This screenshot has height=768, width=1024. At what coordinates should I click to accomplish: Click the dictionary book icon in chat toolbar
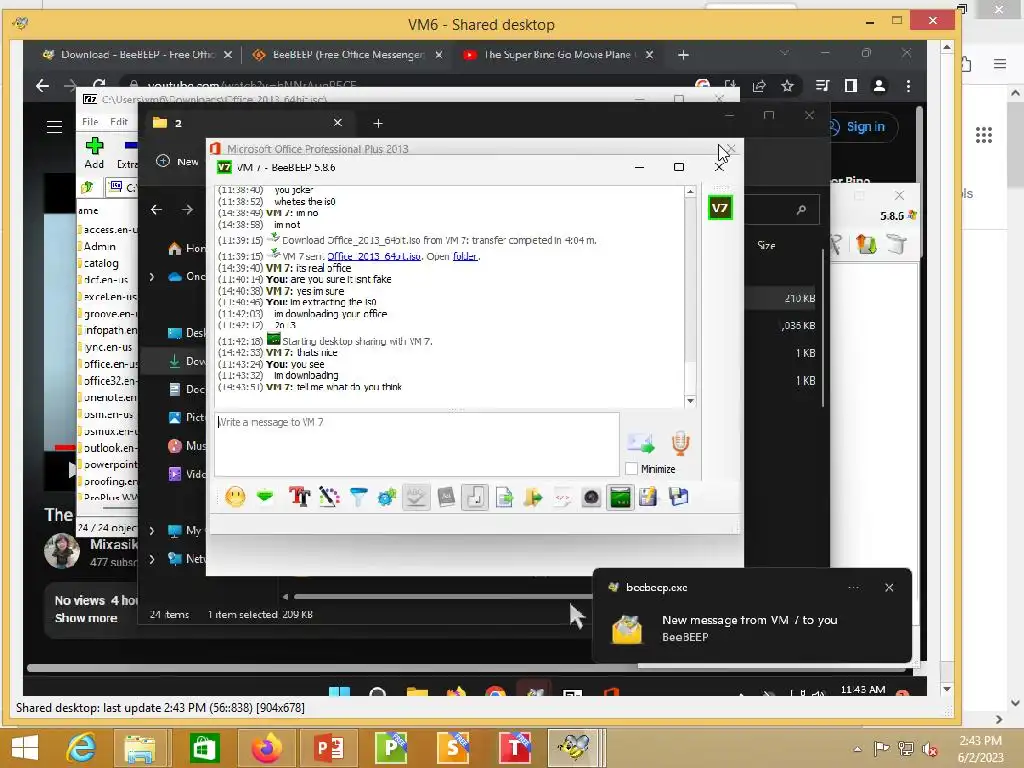pyautogui.click(x=446, y=497)
